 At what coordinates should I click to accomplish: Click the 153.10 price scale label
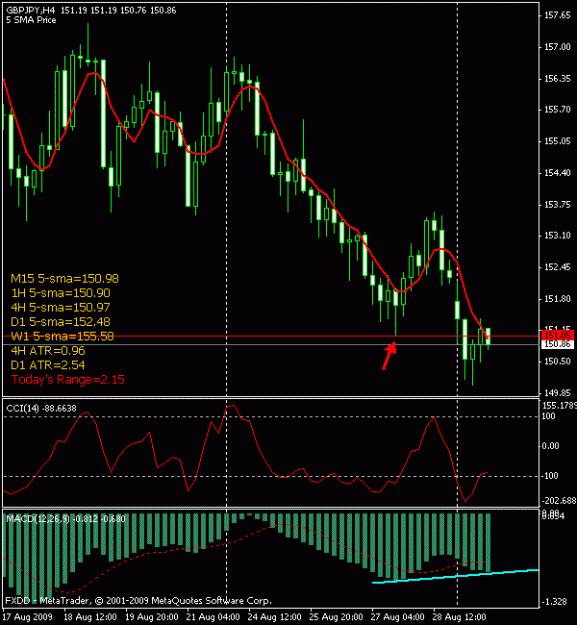pos(557,236)
